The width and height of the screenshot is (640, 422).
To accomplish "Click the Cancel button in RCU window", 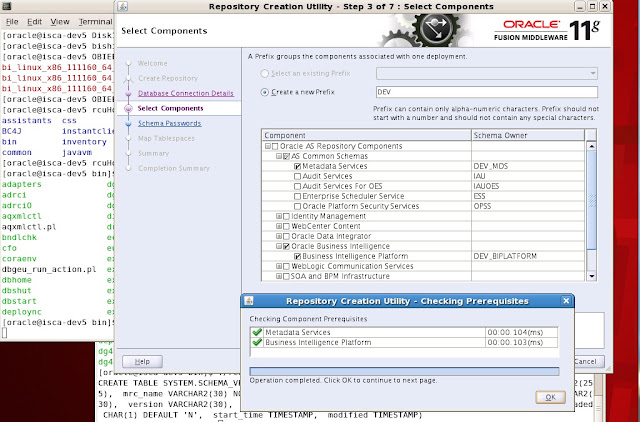I will 589,362.
